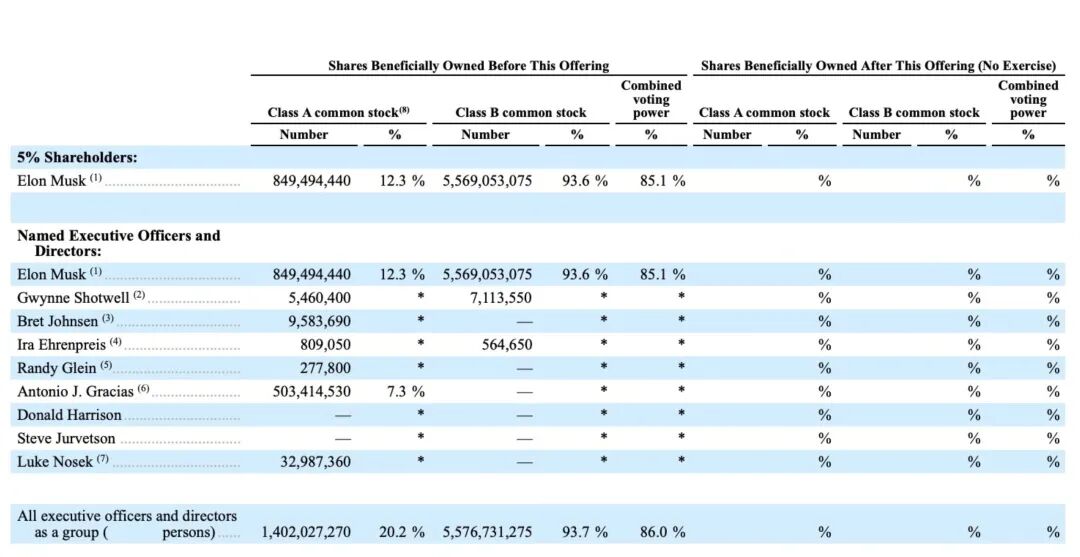Click group total 1,402,027,270
The height and width of the screenshot is (557, 1080).
tap(306, 532)
